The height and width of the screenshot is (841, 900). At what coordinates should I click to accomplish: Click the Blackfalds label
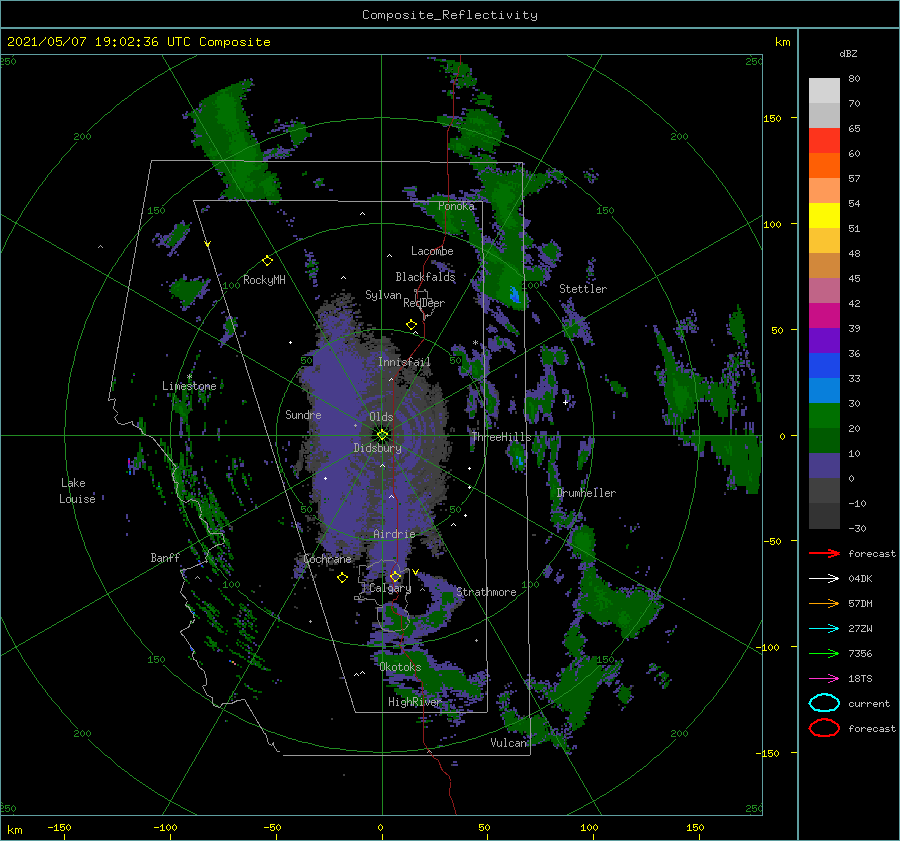click(x=425, y=277)
